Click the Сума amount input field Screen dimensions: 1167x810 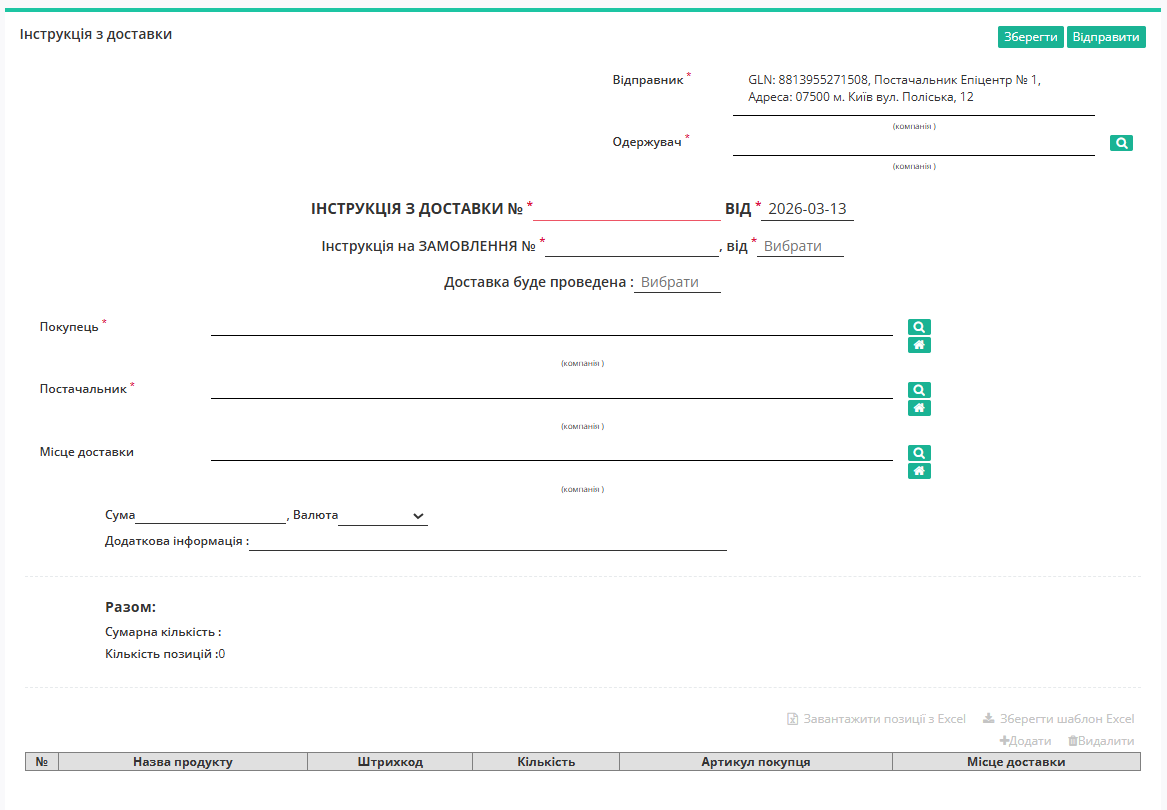tap(210, 513)
